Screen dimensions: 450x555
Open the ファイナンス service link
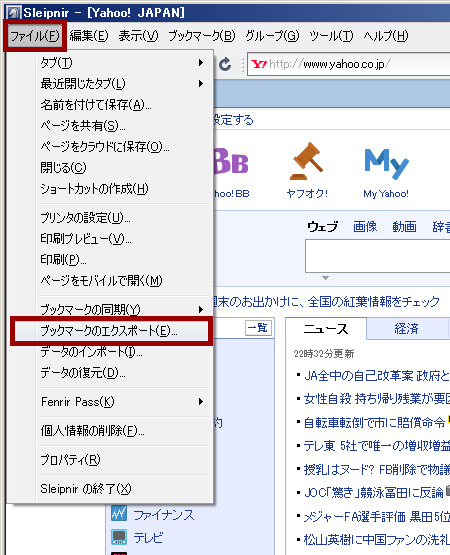click(164, 515)
